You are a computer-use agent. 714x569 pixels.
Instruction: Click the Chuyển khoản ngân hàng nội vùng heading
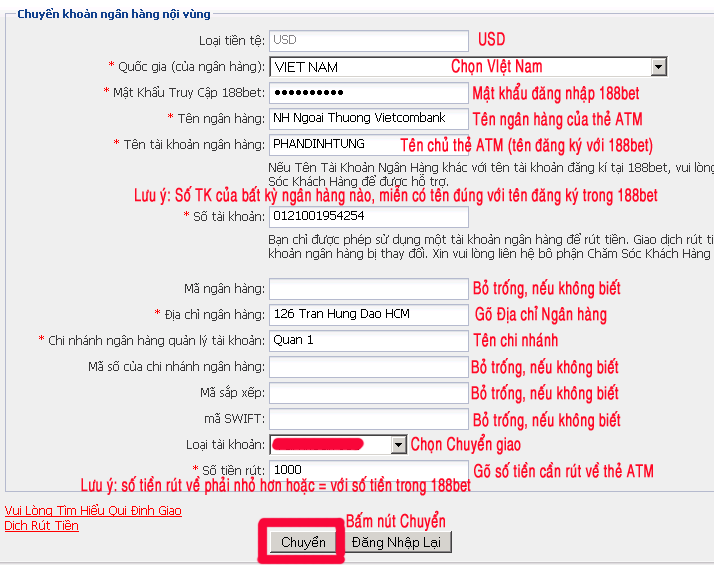114,14
